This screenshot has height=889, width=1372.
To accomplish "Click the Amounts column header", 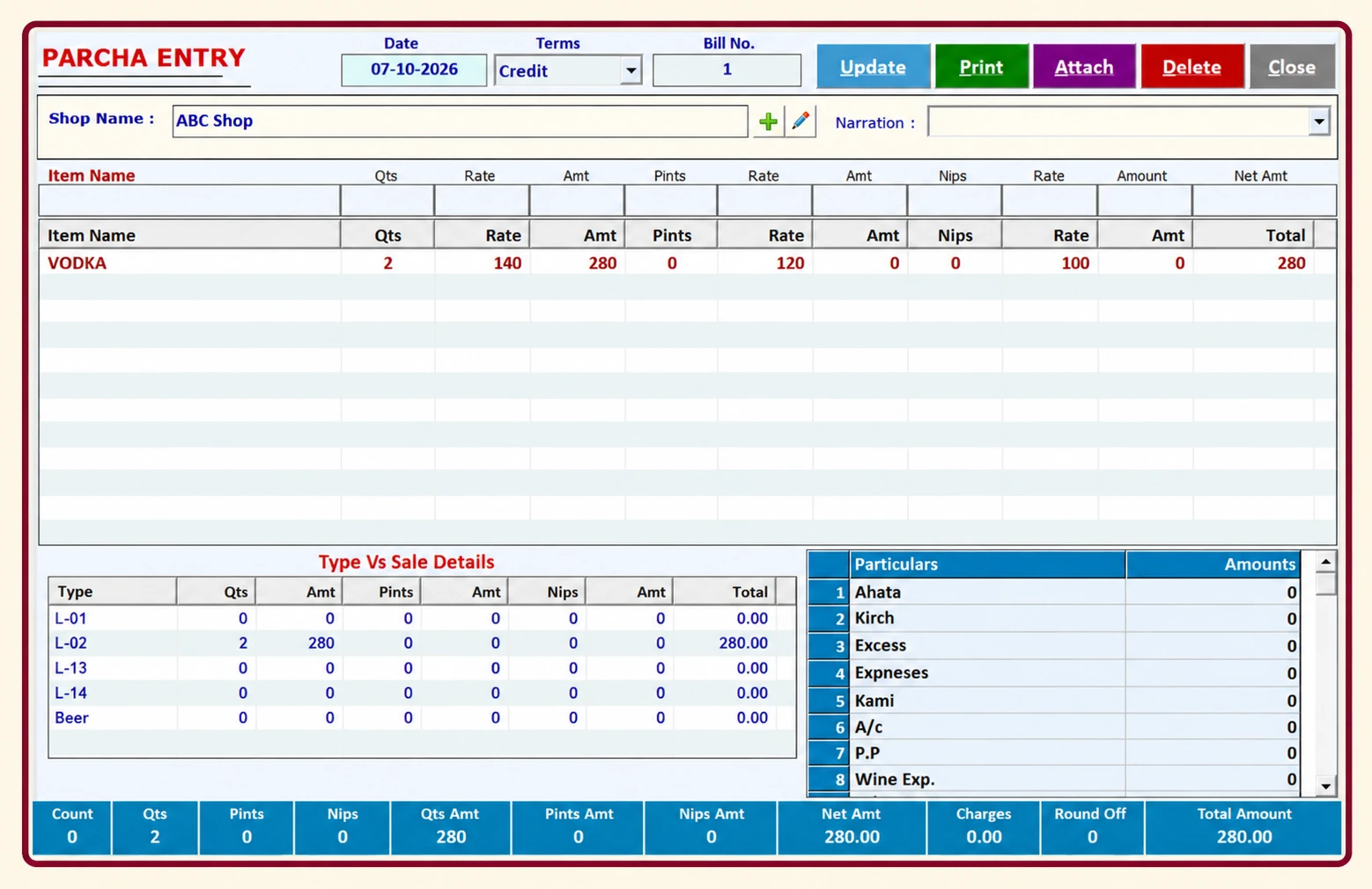I will pos(1213,564).
